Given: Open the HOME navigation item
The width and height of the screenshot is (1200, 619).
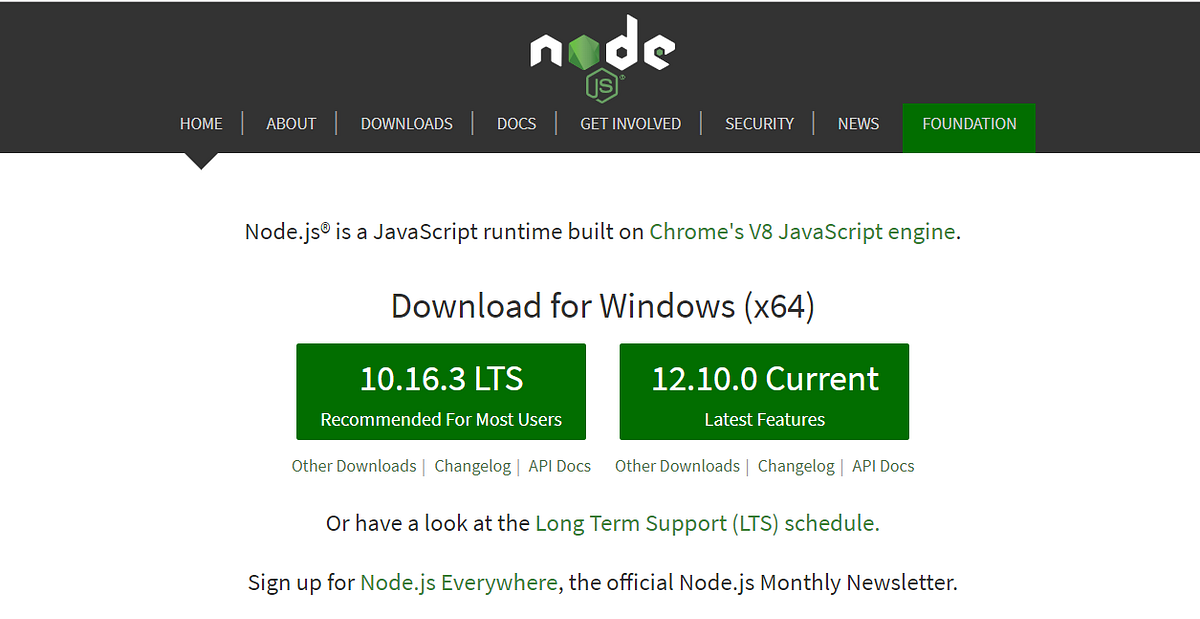Looking at the screenshot, I should (201, 124).
